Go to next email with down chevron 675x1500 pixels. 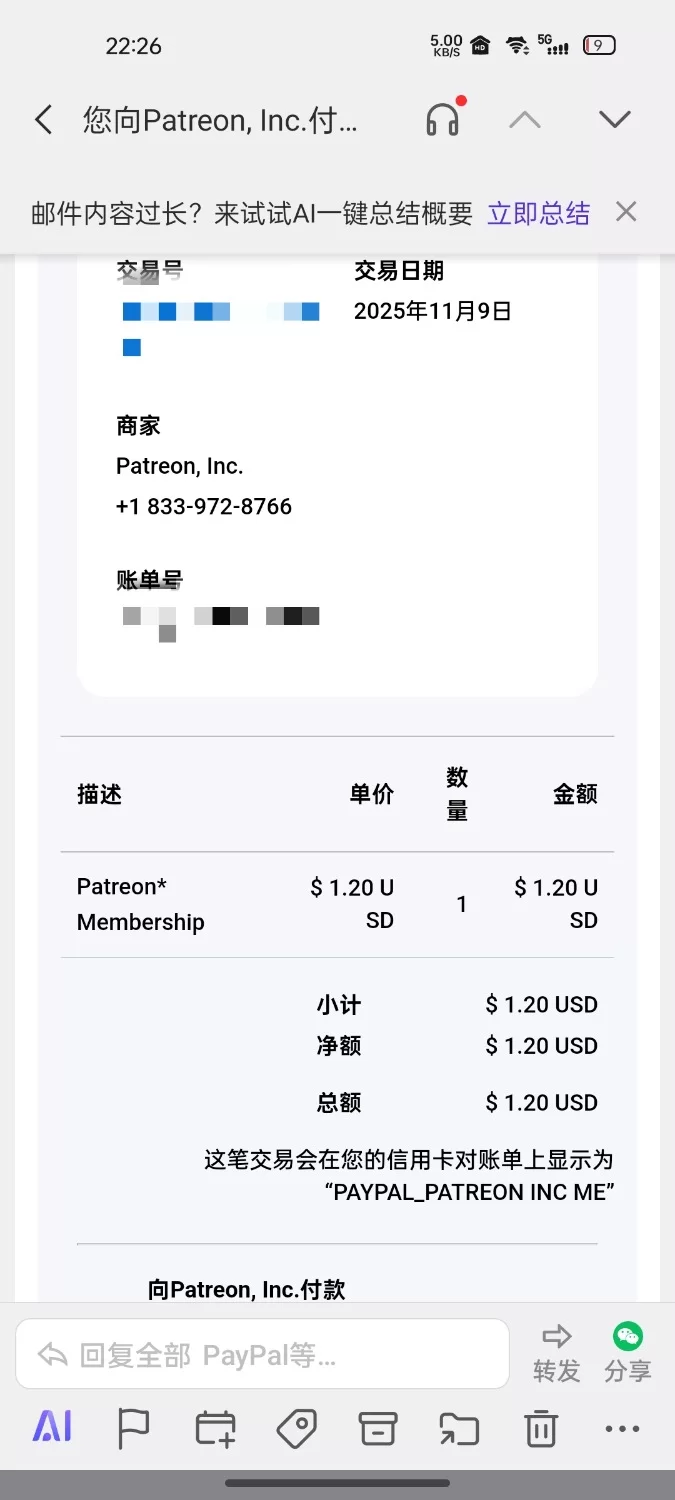[614, 120]
